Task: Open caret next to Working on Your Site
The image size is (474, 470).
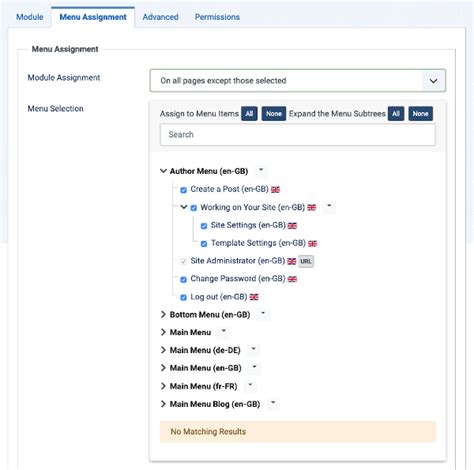Action: 329,206
